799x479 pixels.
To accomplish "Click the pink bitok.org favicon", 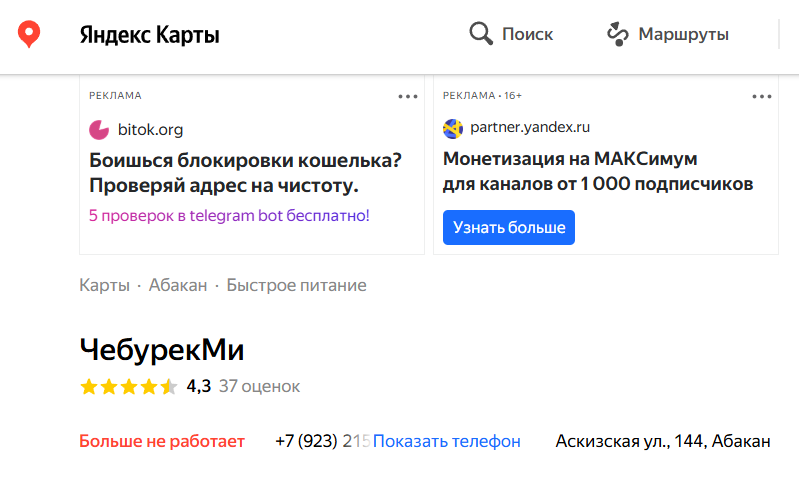I will coord(99,130).
